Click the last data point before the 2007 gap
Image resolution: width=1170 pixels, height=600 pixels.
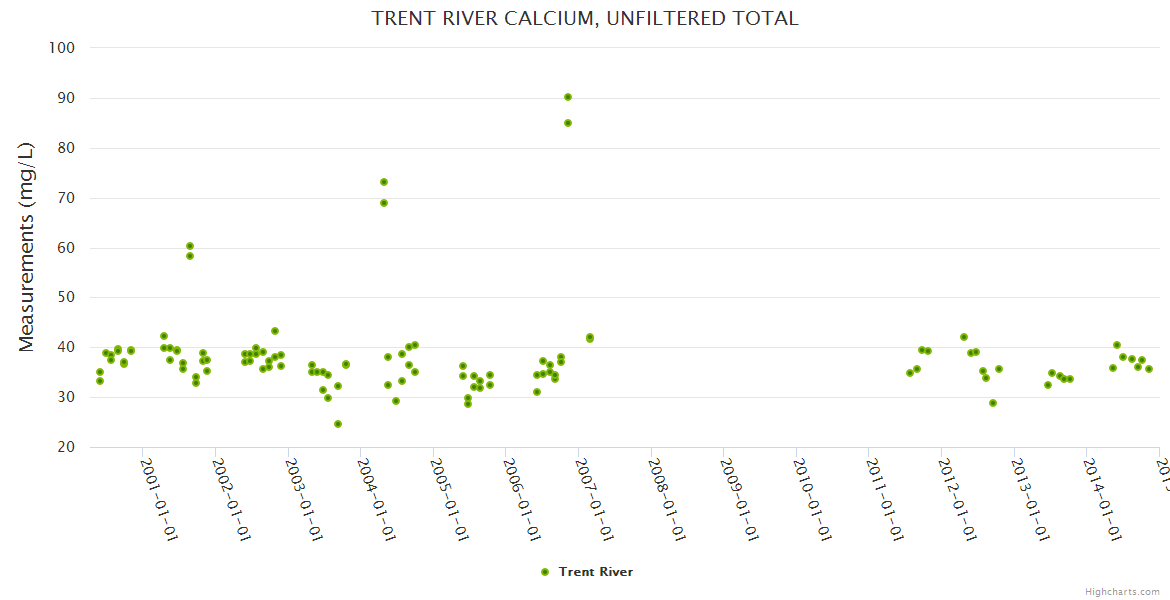click(590, 338)
